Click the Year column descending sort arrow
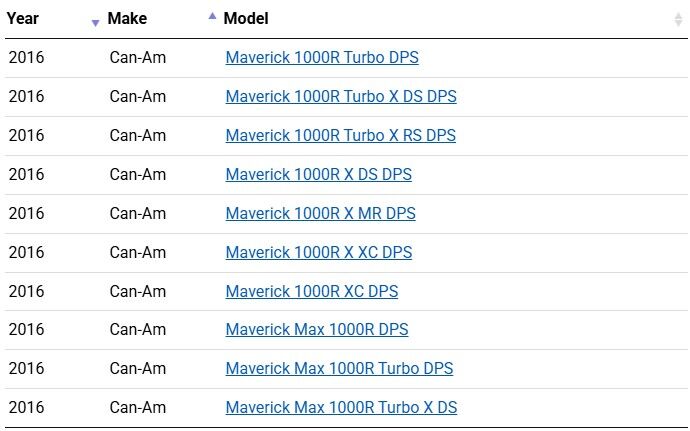Screen dimensions: 690x431 coord(95,22)
